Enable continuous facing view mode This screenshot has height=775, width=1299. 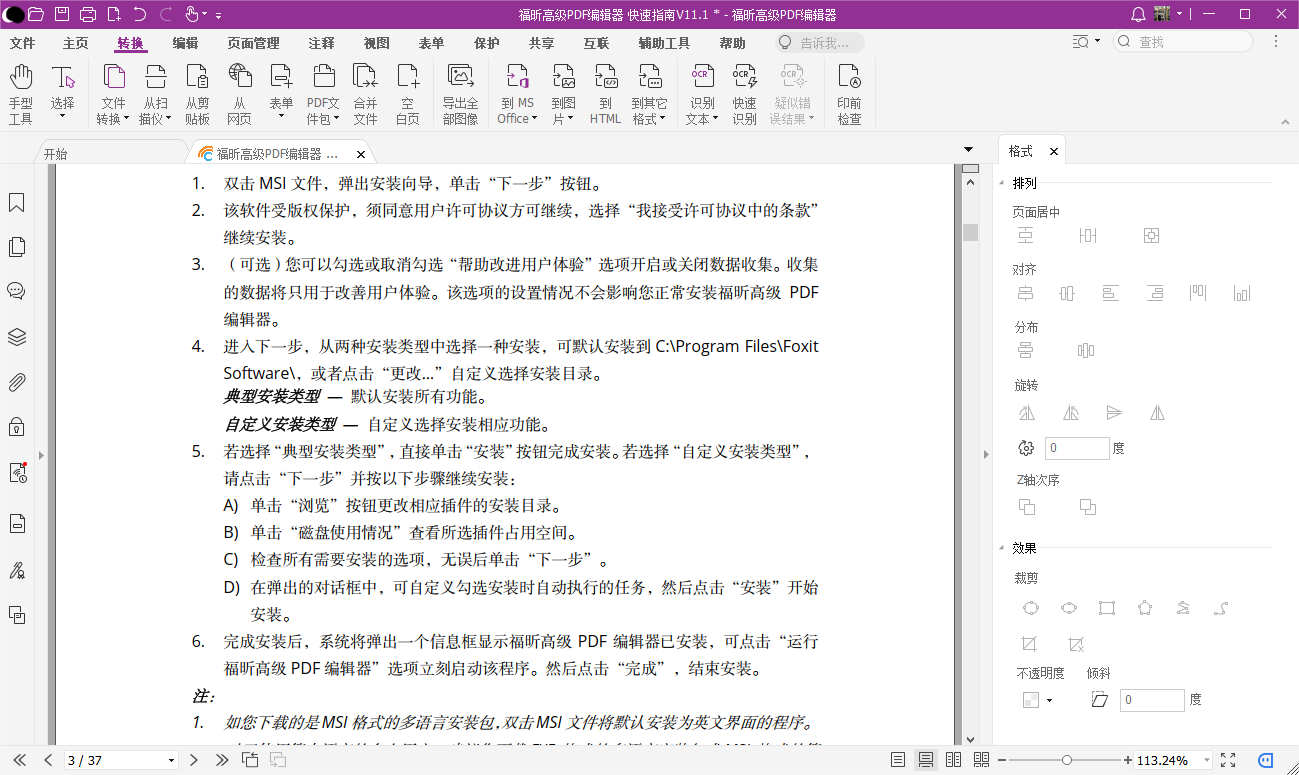tap(981, 760)
